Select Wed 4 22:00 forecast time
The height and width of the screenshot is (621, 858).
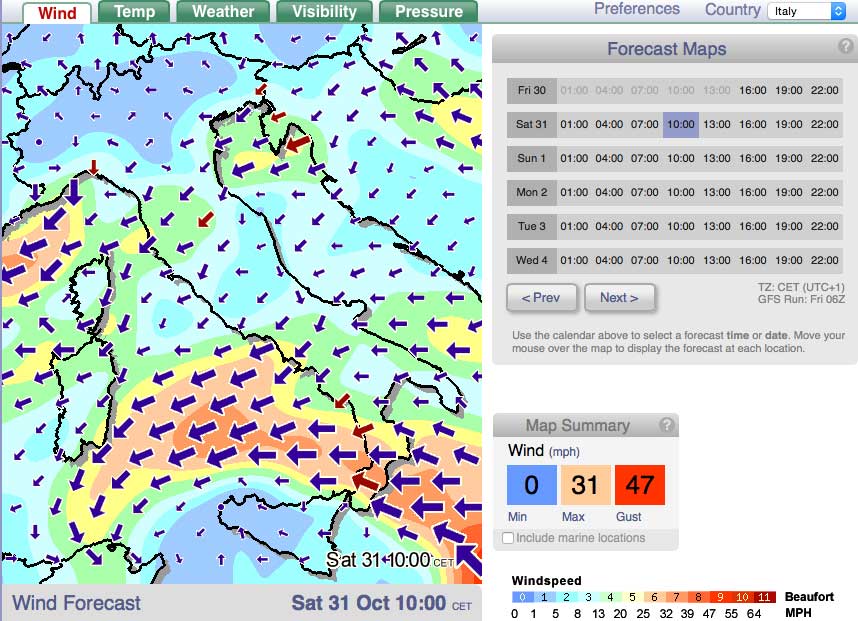coord(824,261)
